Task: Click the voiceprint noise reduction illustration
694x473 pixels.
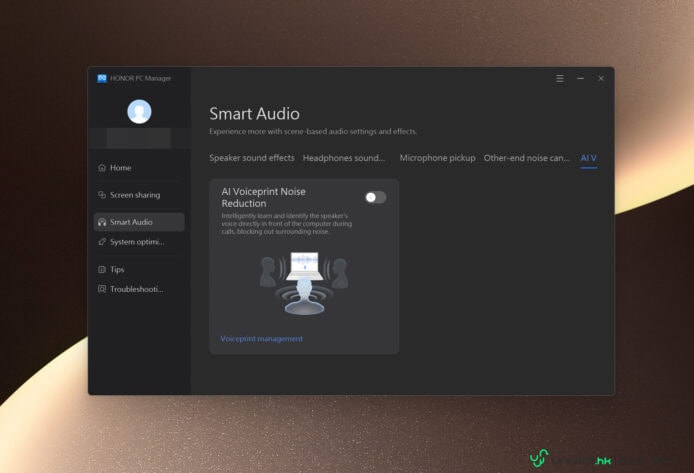Action: pos(304,283)
